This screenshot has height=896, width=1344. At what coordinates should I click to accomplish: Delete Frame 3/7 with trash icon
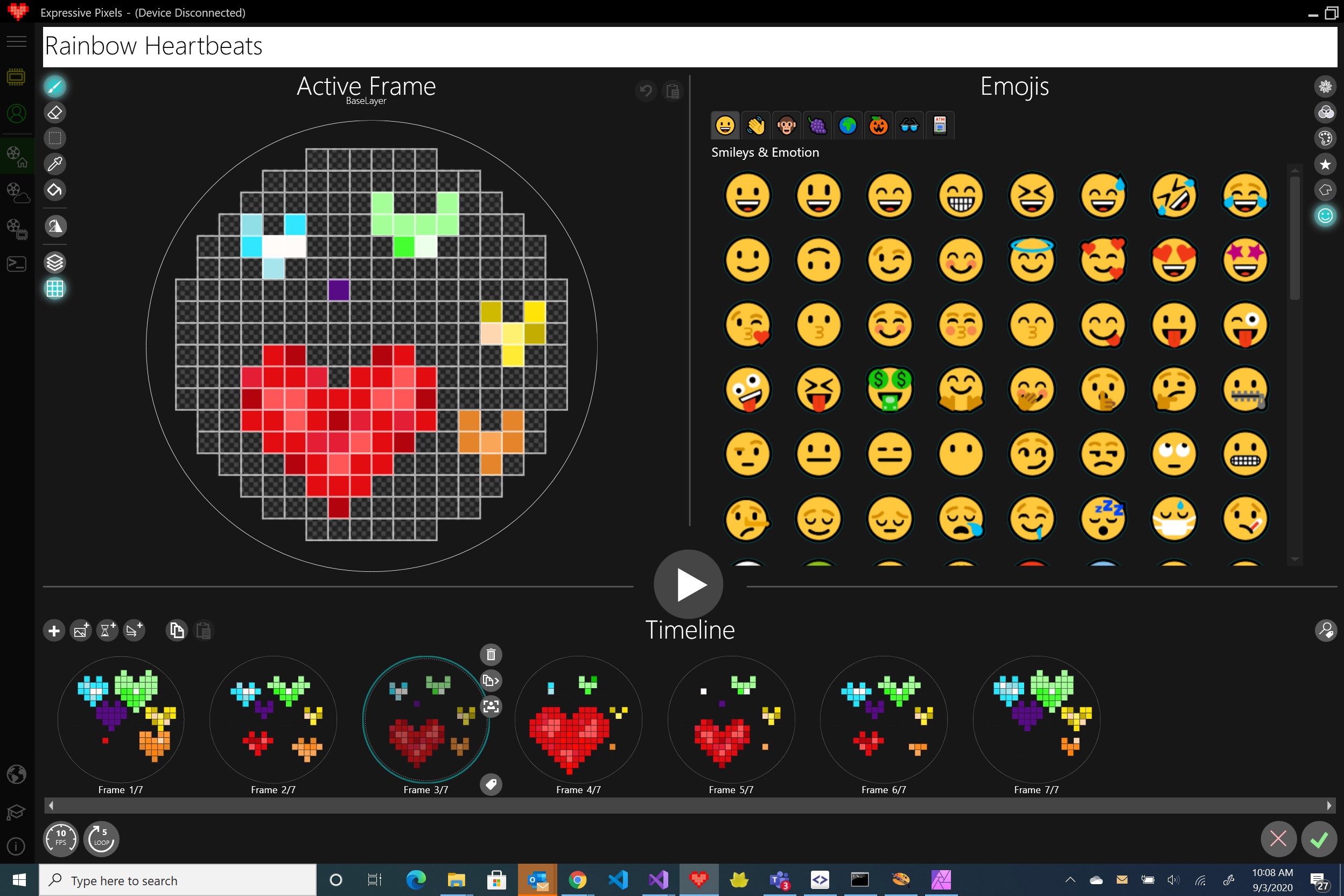[491, 654]
